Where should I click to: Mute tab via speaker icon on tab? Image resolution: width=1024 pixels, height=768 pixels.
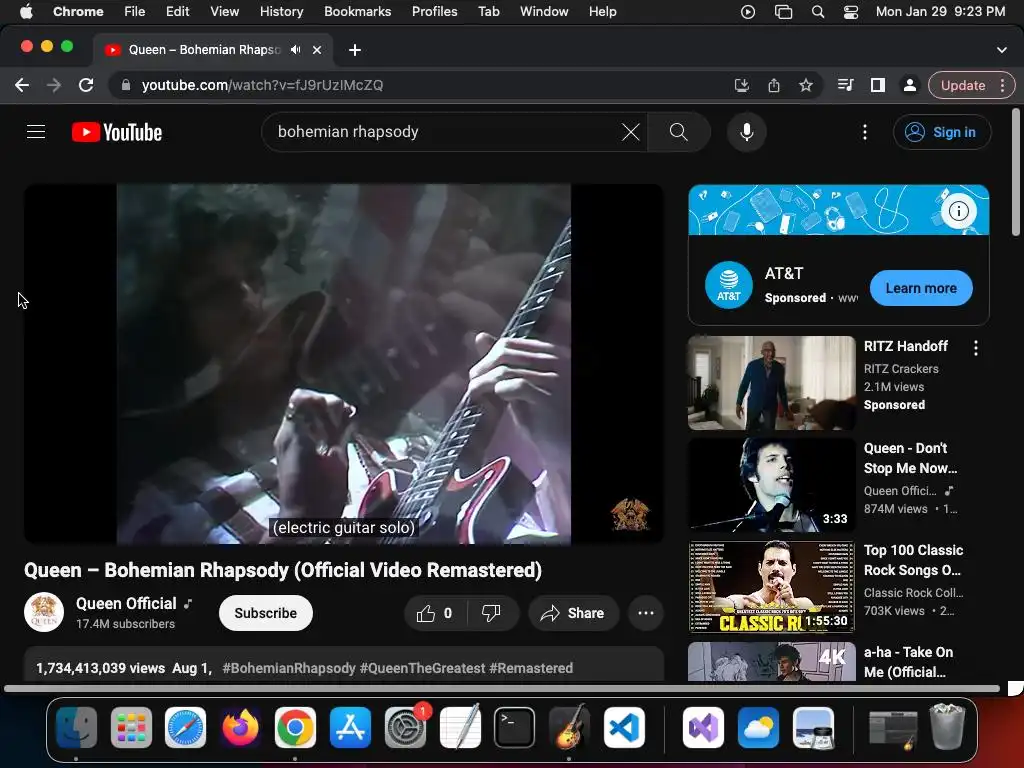click(296, 50)
